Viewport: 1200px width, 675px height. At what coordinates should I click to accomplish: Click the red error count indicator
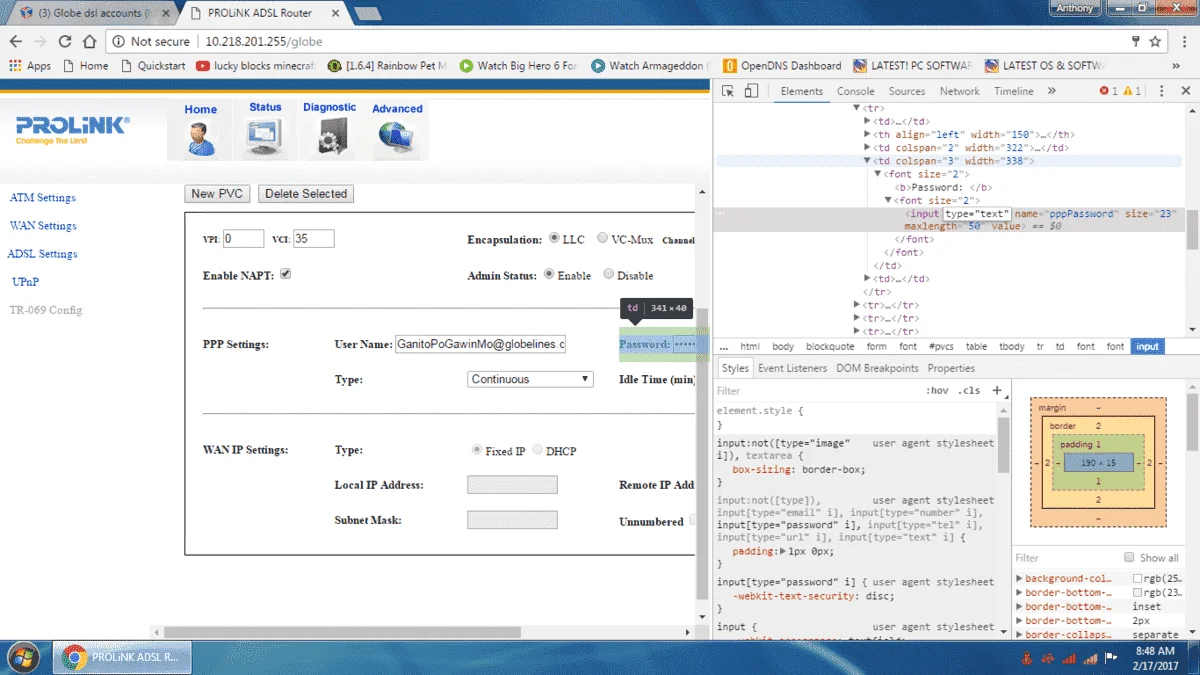pyautogui.click(x=1109, y=91)
